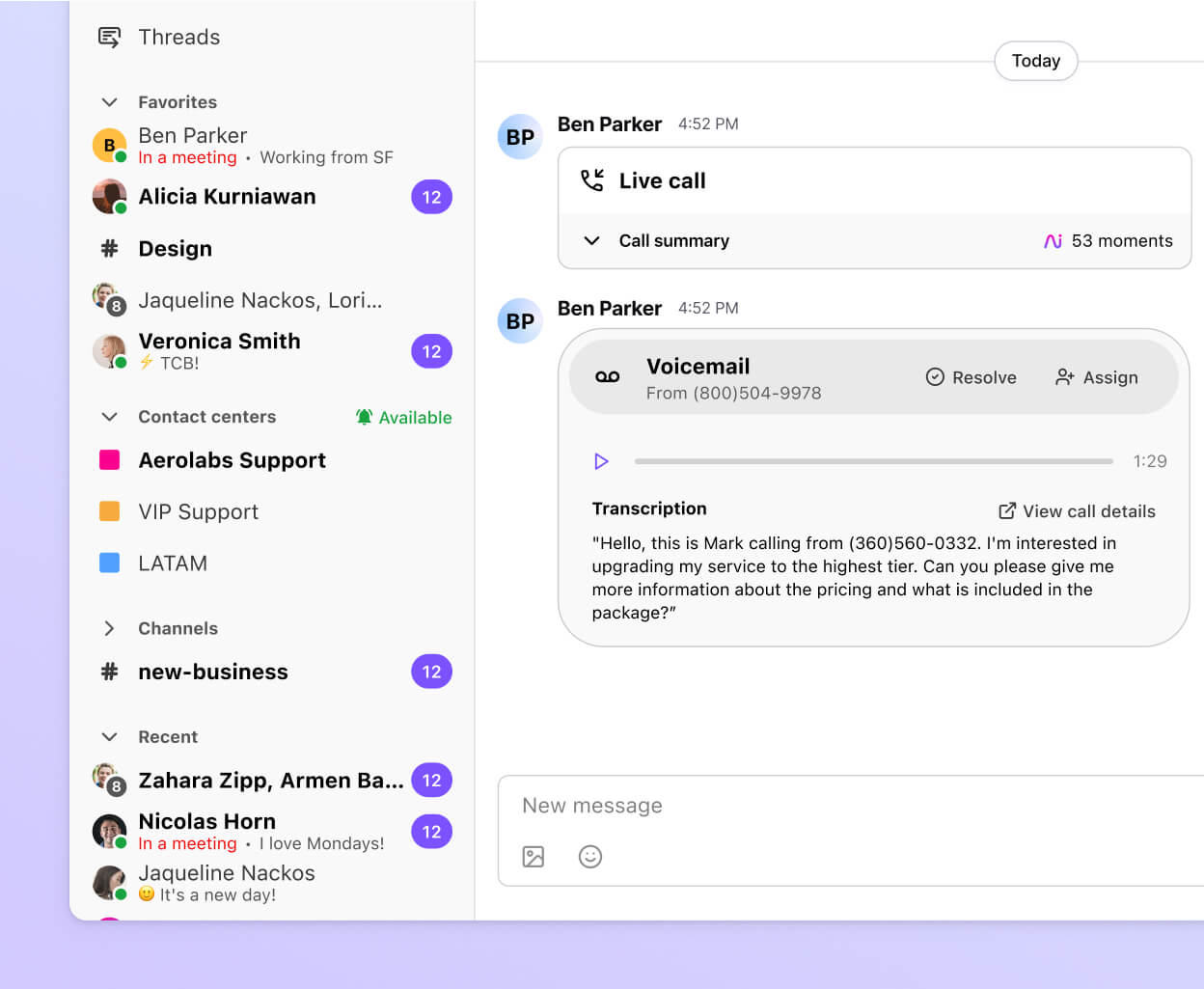Click the Aerolabs Support contact center color icon
The image size is (1204, 989).
click(x=109, y=460)
